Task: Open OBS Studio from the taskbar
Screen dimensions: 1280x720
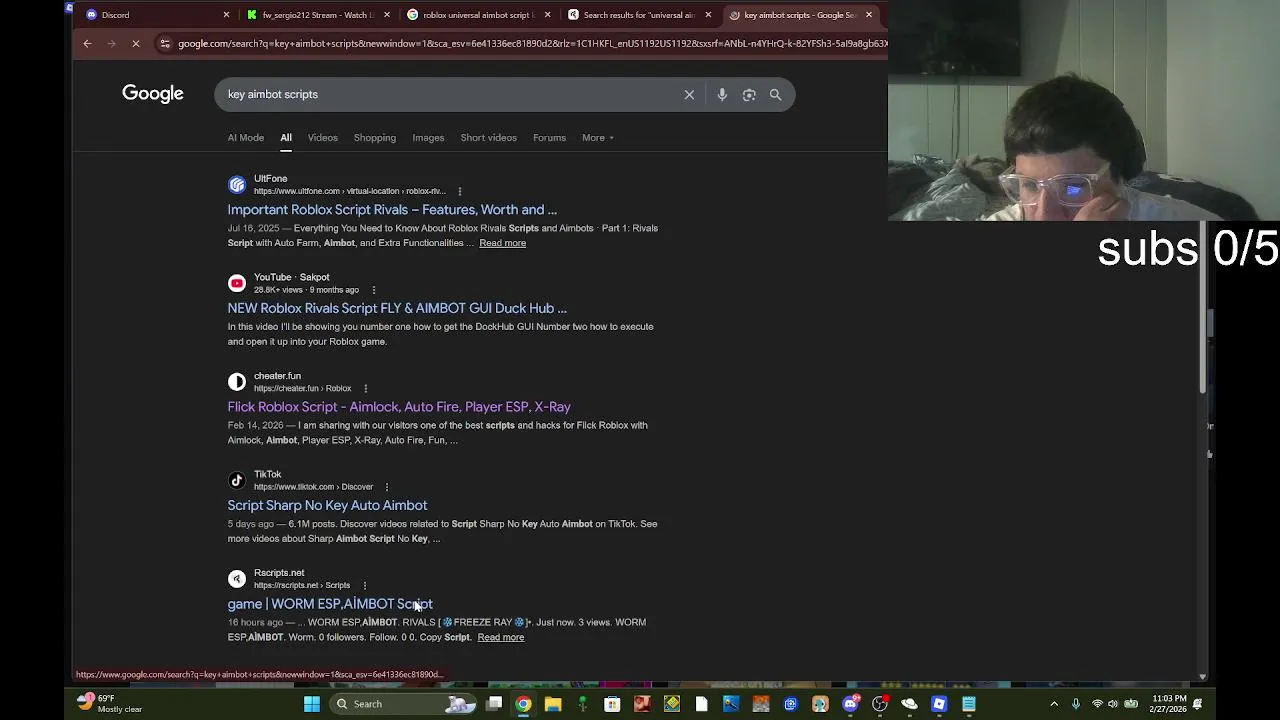Action: pos(880,704)
